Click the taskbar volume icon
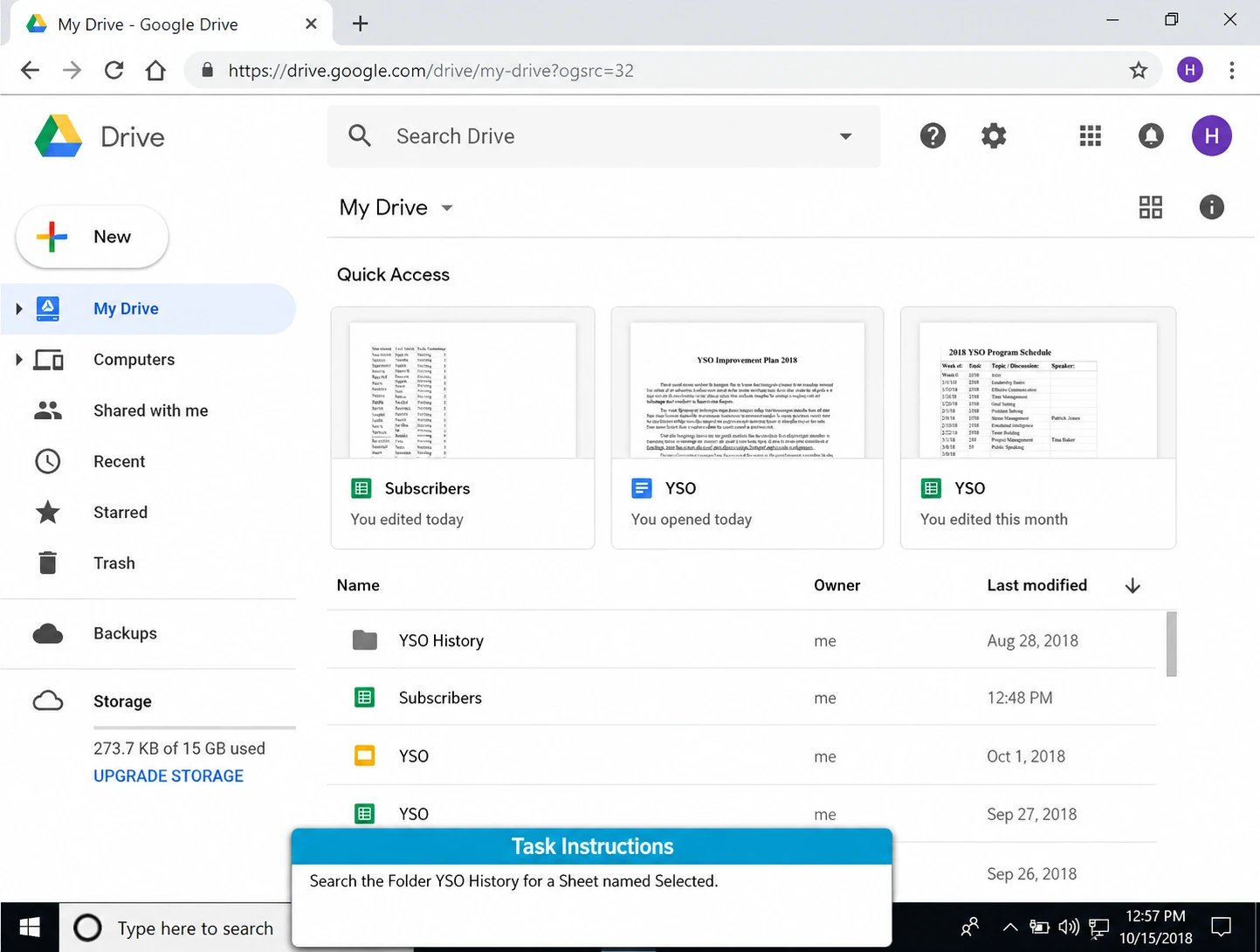 [1069, 927]
